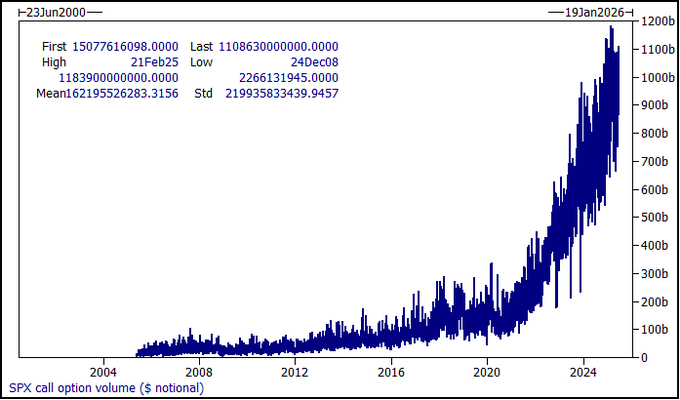Screen dimensions: 680x400
Task: Click the 2004 x-axis tick label
Action: tap(104, 372)
